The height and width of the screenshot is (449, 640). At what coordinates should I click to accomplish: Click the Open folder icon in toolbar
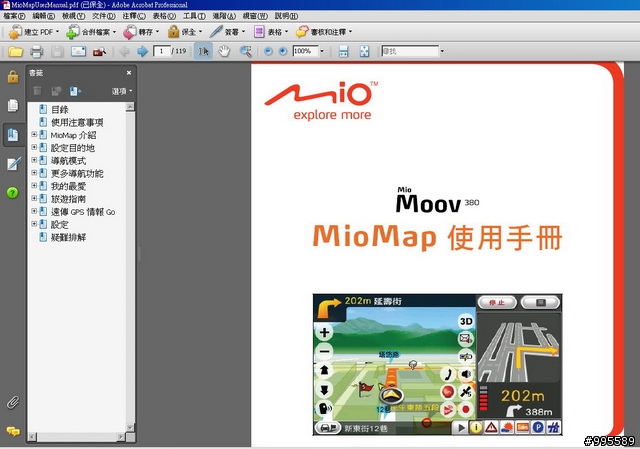(16, 51)
